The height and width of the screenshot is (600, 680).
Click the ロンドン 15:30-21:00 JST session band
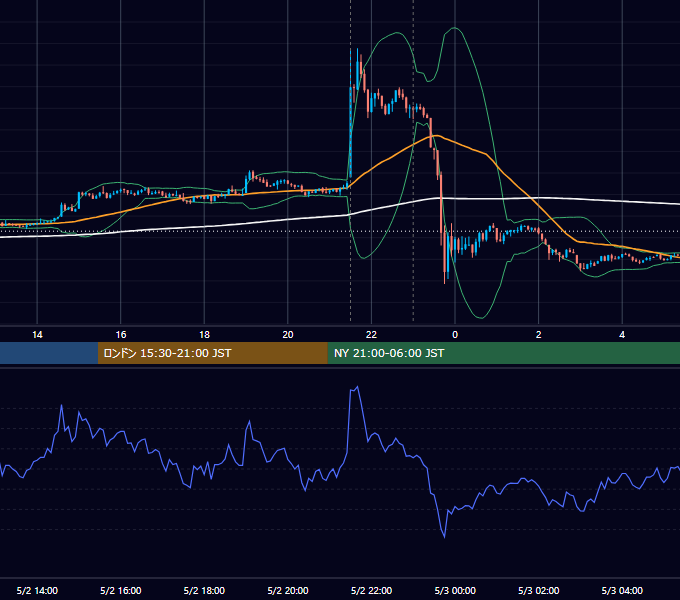click(212, 353)
